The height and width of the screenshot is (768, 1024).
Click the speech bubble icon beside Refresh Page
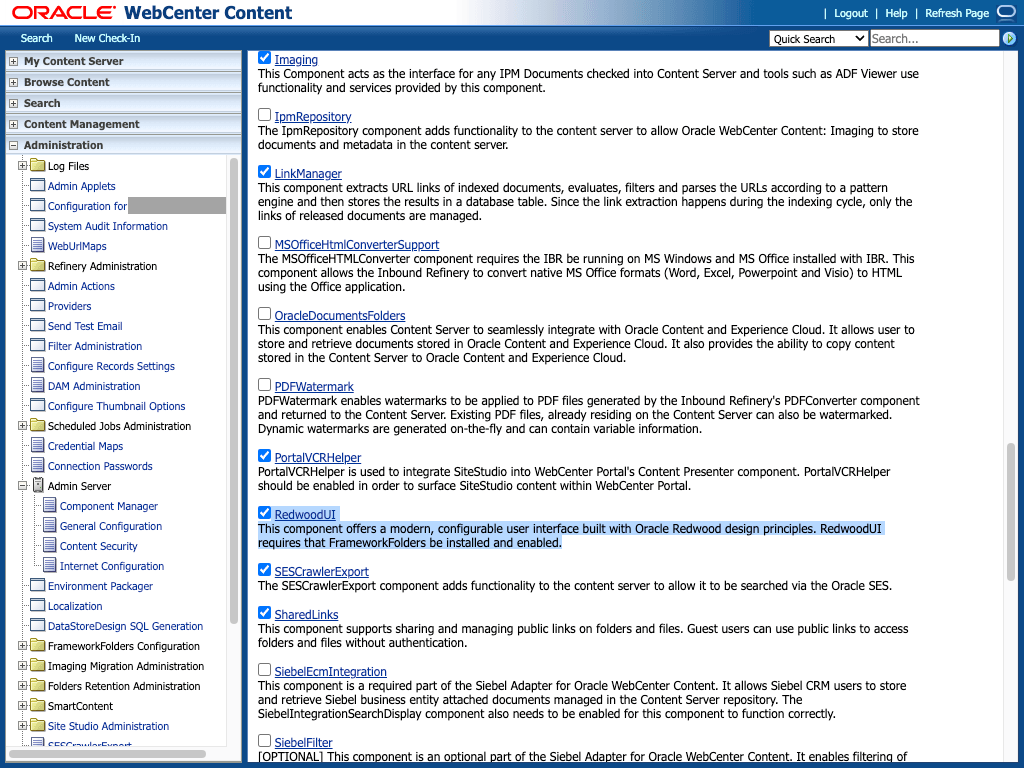[1006, 12]
